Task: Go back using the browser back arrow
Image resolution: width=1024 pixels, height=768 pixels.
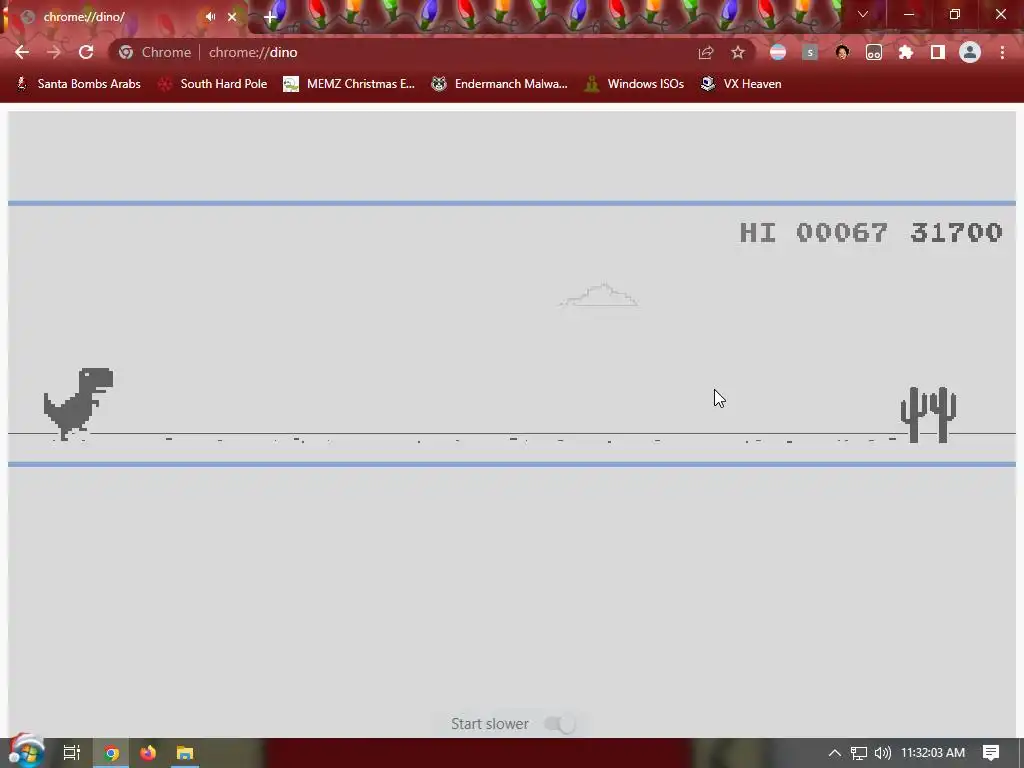Action: coord(22,52)
